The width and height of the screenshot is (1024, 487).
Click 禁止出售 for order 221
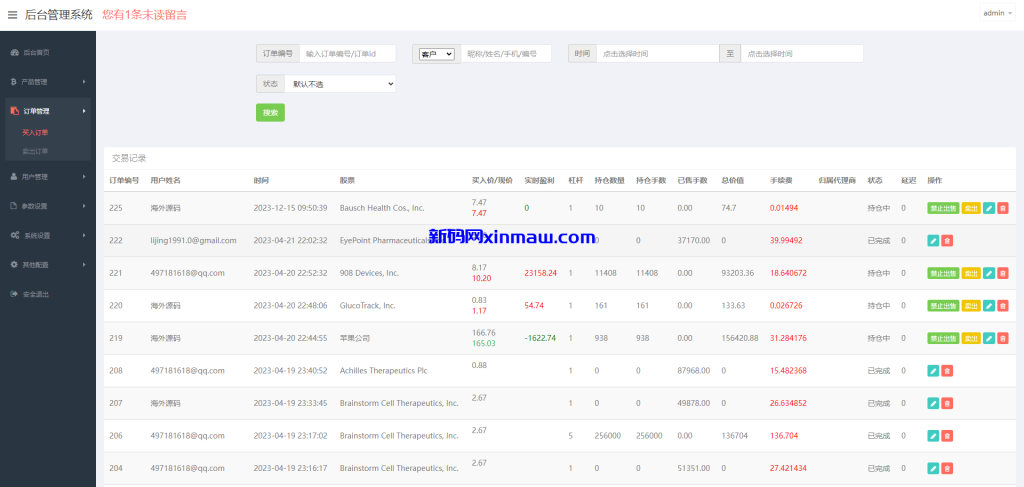click(x=943, y=273)
